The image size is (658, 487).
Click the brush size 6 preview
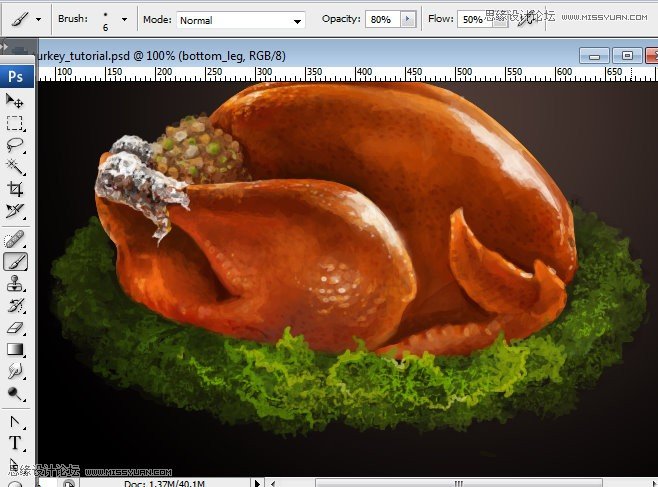(105, 21)
